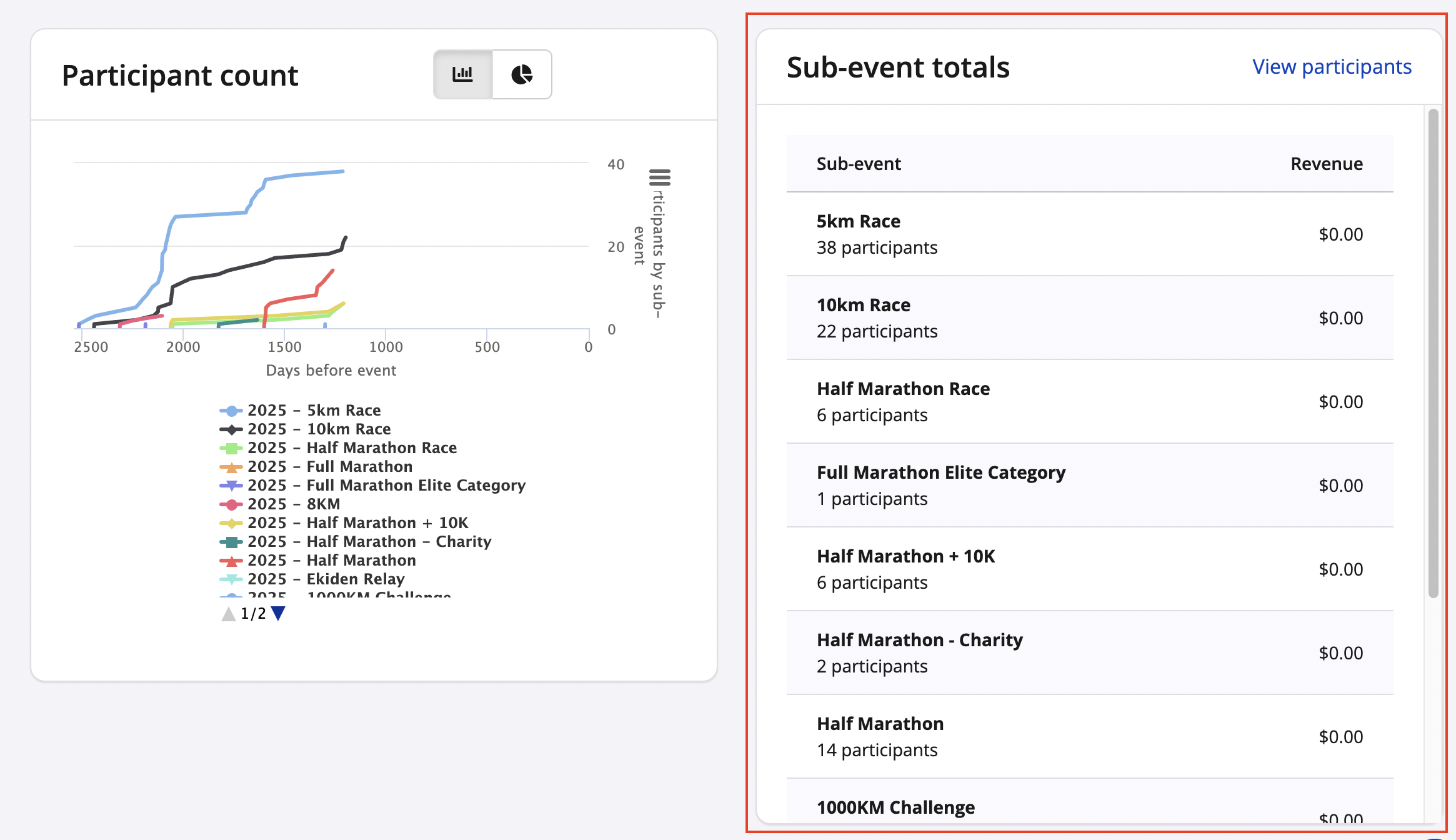Switch to pie chart view
The width and height of the screenshot is (1456, 840).
522,74
